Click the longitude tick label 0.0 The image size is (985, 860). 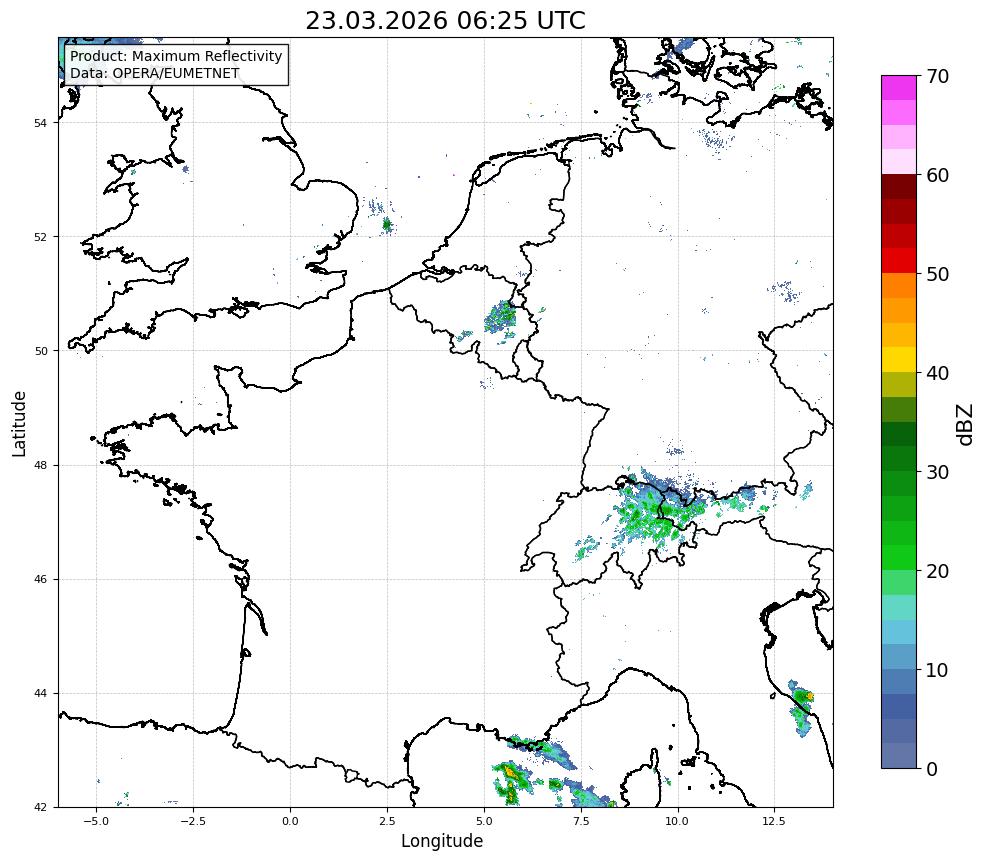pos(290,821)
